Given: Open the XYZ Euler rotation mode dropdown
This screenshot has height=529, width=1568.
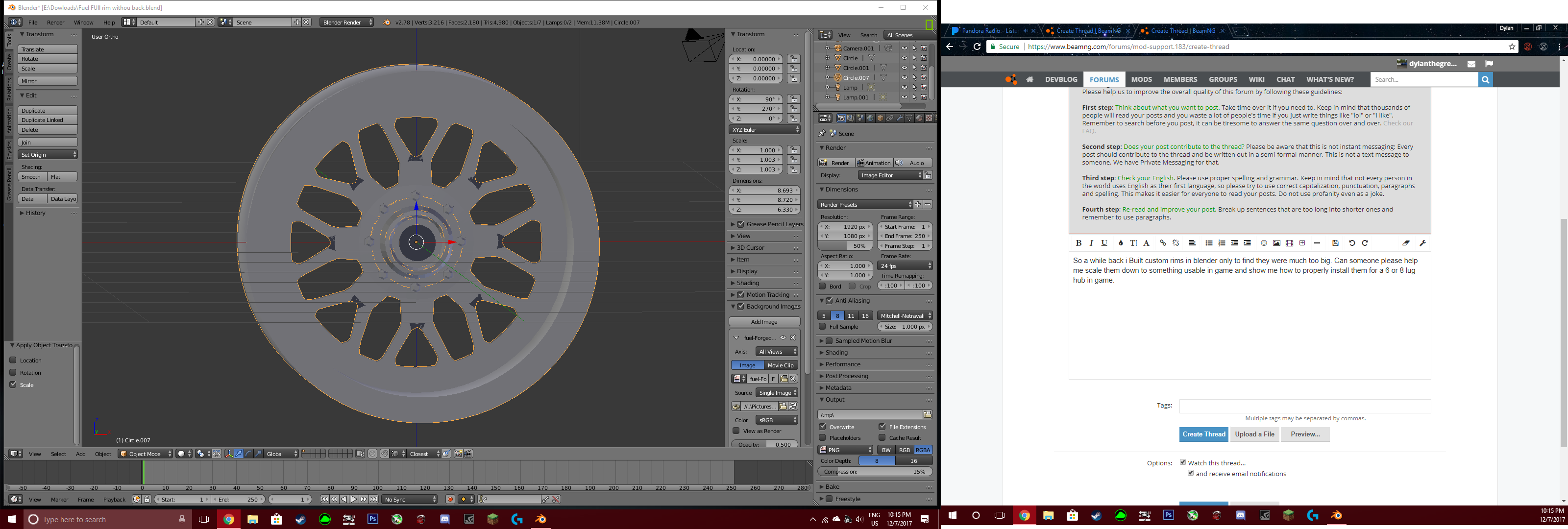Looking at the screenshot, I should 764,130.
